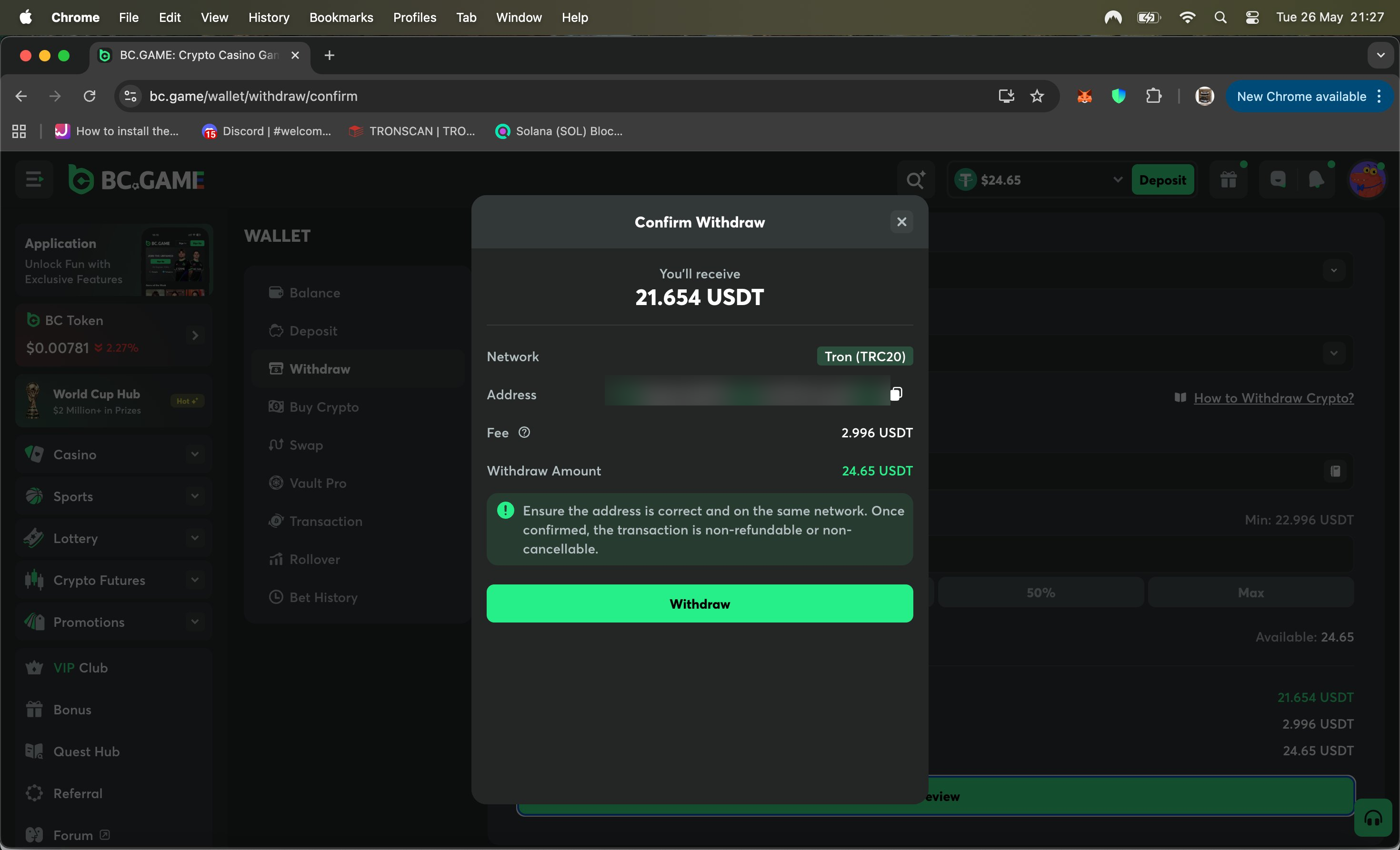Viewport: 1400px width, 850px height.
Task: Open the chat bubble icon
Action: pos(1277,180)
